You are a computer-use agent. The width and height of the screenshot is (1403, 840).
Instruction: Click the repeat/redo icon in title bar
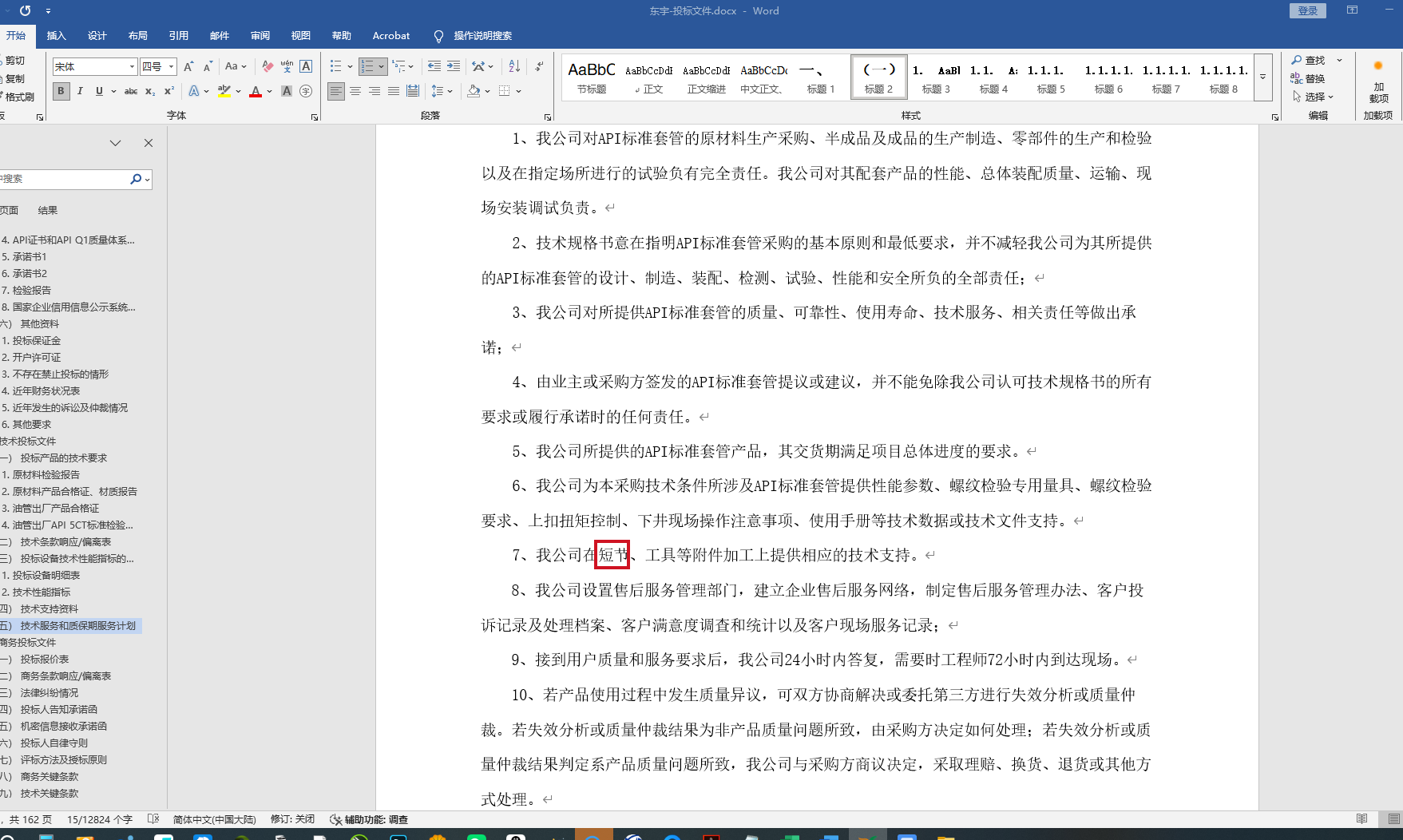point(25,10)
